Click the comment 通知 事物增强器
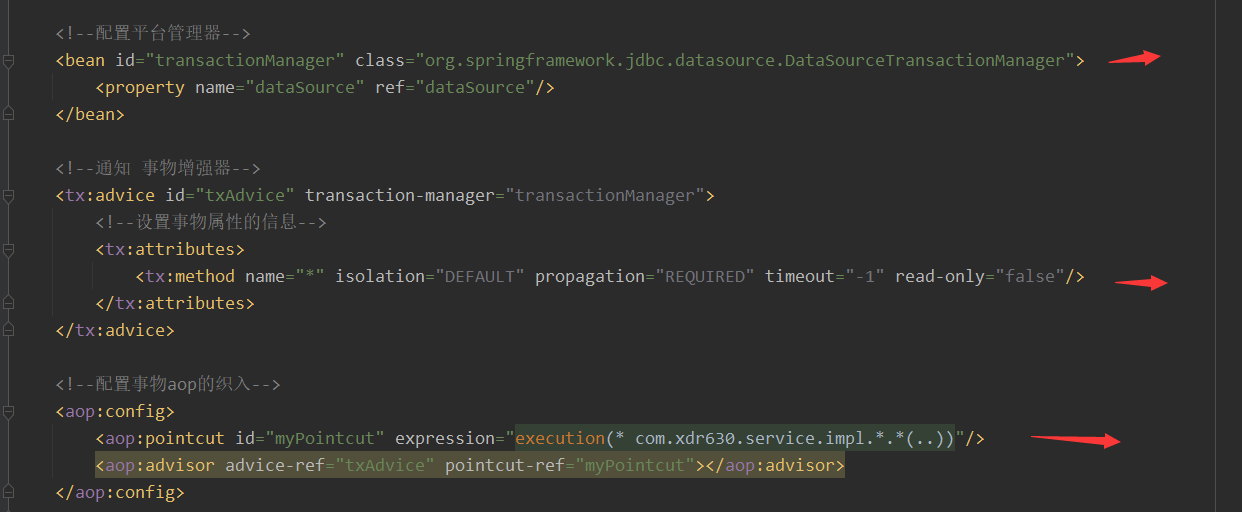Viewport: 1242px width, 512px height. pyautogui.click(x=158, y=169)
